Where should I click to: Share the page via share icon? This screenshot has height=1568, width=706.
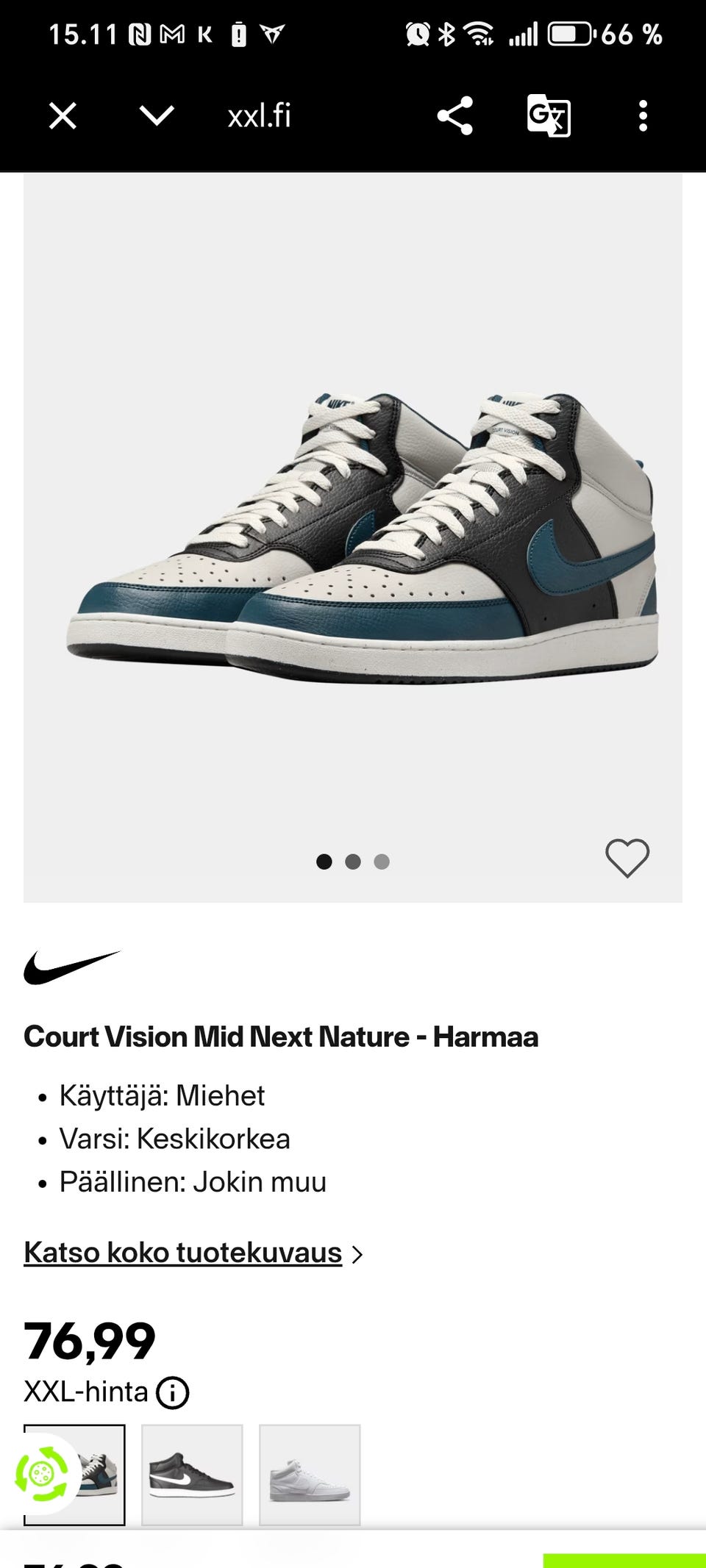[x=454, y=115]
